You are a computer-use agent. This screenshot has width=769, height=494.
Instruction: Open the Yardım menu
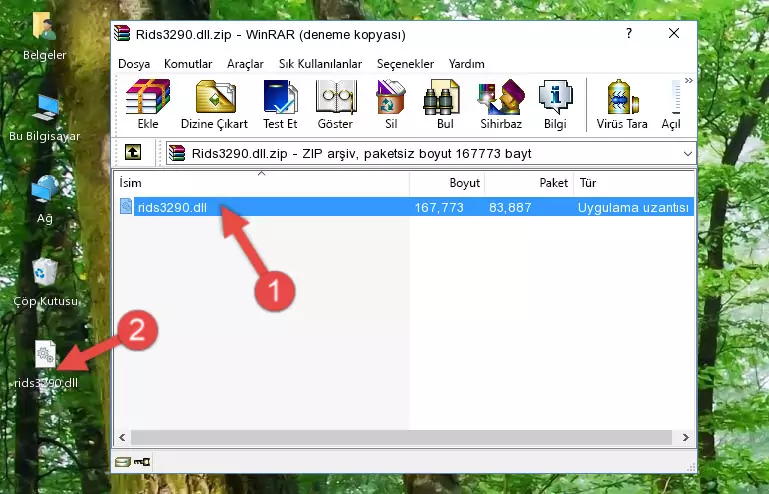(x=466, y=64)
